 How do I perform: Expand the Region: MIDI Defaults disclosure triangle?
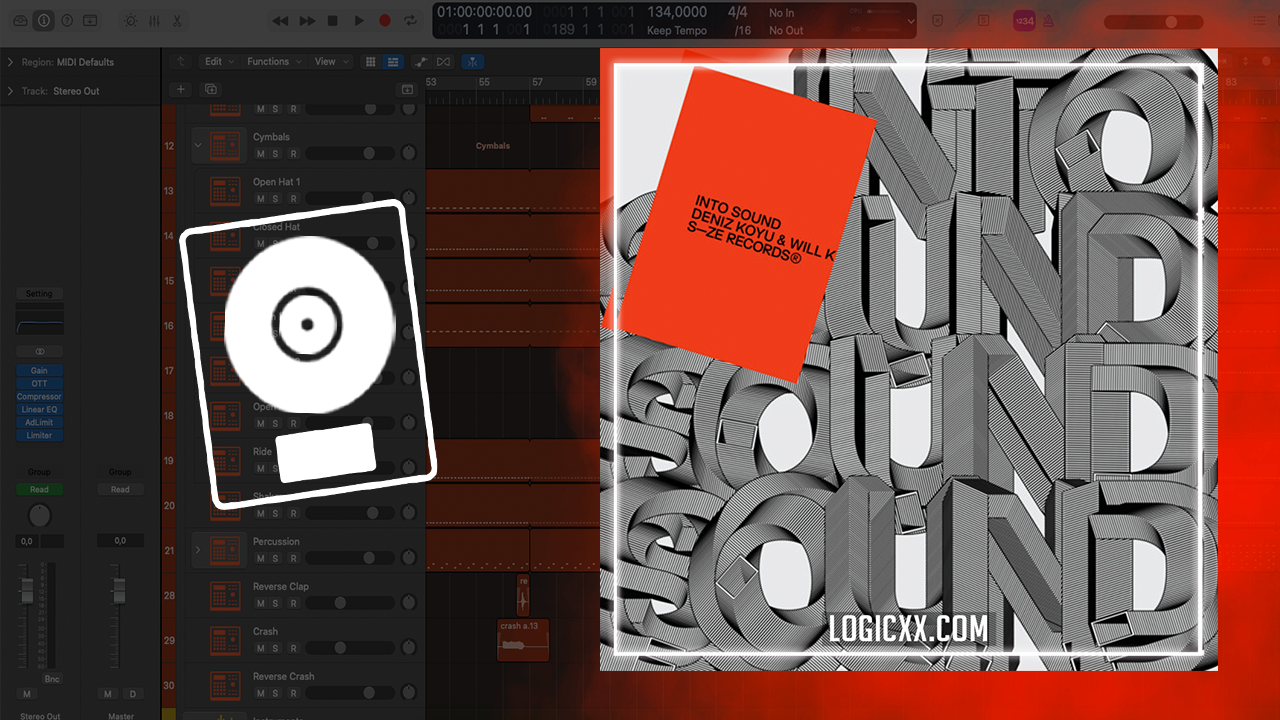click(x=10, y=62)
